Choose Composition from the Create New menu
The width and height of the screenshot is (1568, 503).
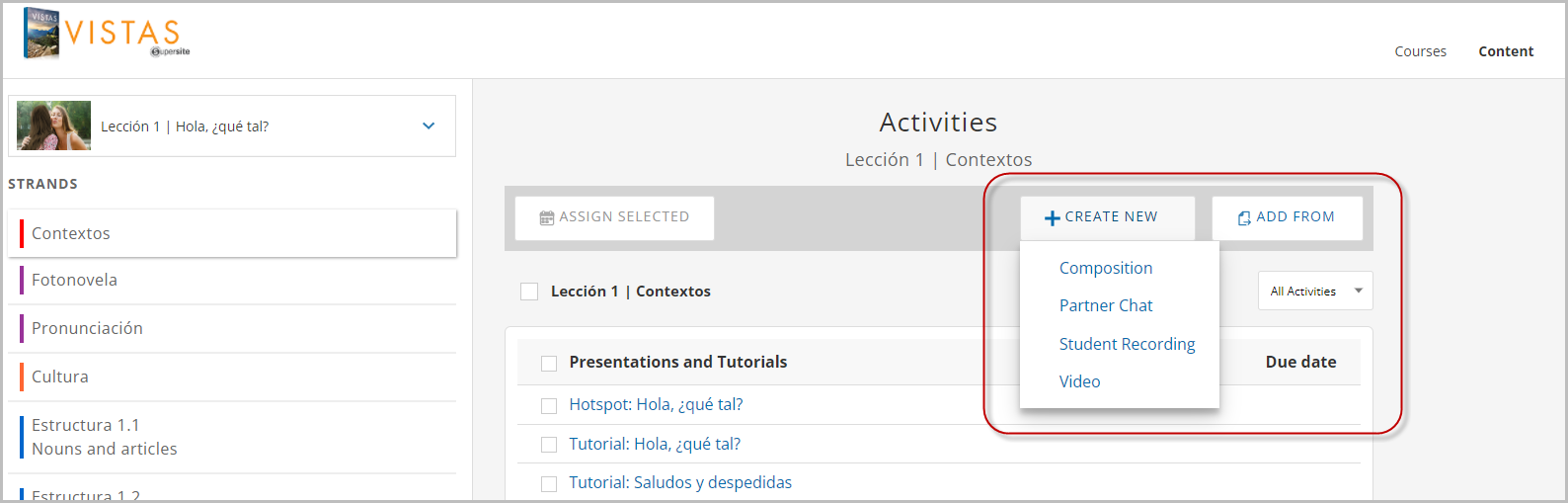point(1106,268)
